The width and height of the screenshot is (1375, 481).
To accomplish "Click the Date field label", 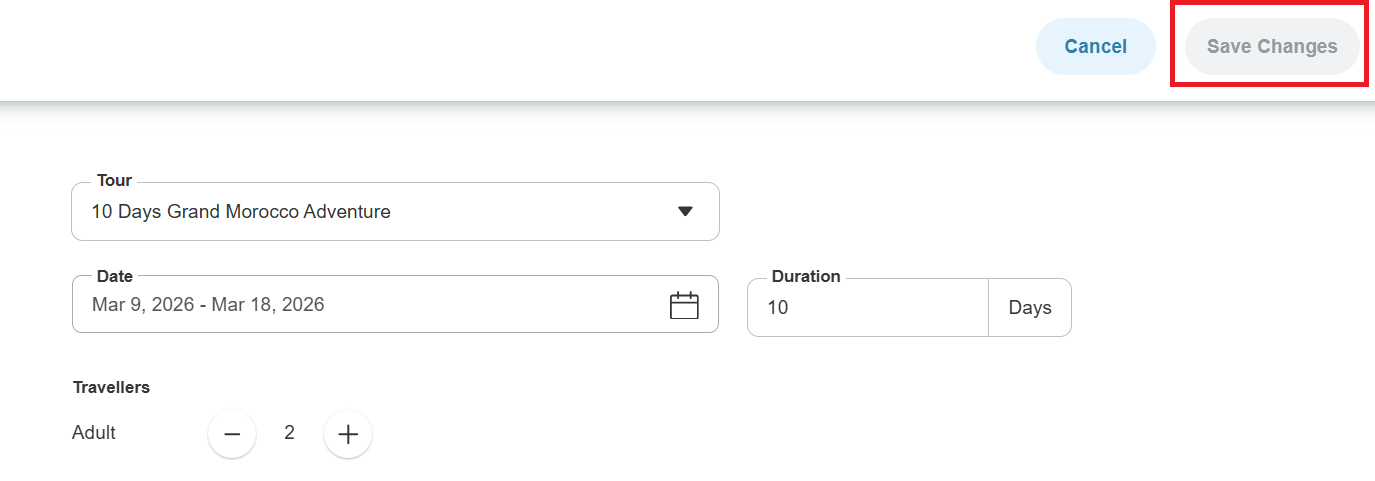I will [114, 276].
